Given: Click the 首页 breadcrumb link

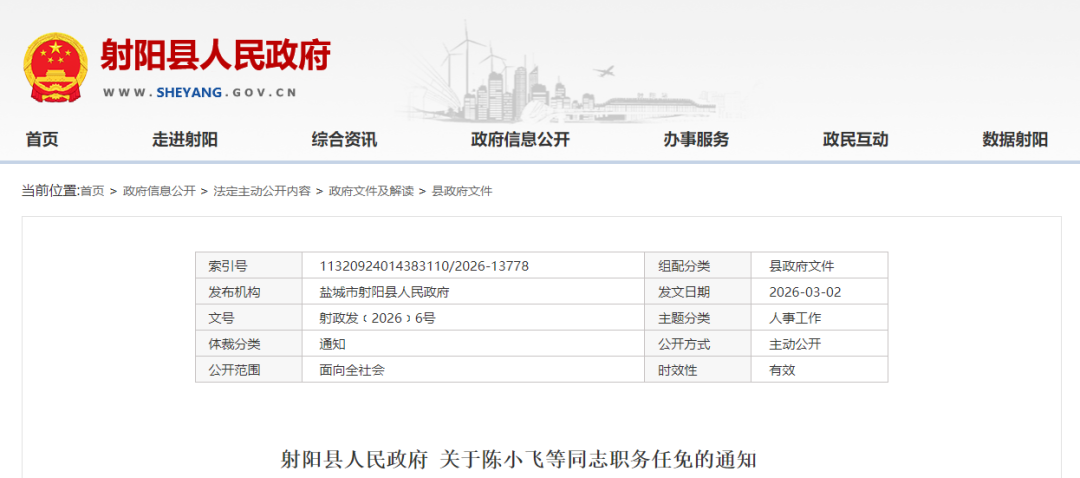Looking at the screenshot, I should tap(92, 191).
